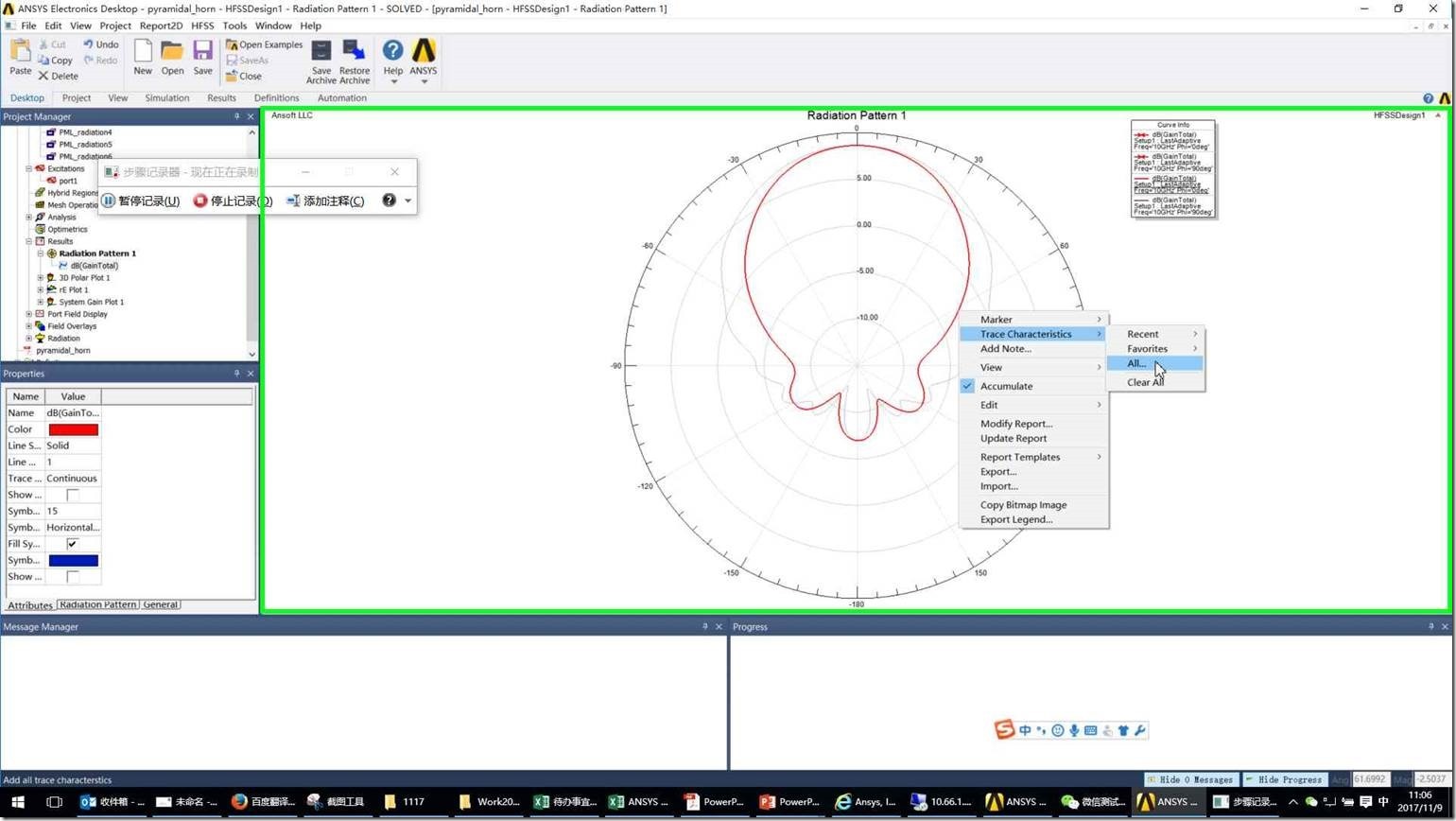This screenshot has width=1456, height=821.
Task: Open the Help question mark icon
Action: click(x=392, y=51)
